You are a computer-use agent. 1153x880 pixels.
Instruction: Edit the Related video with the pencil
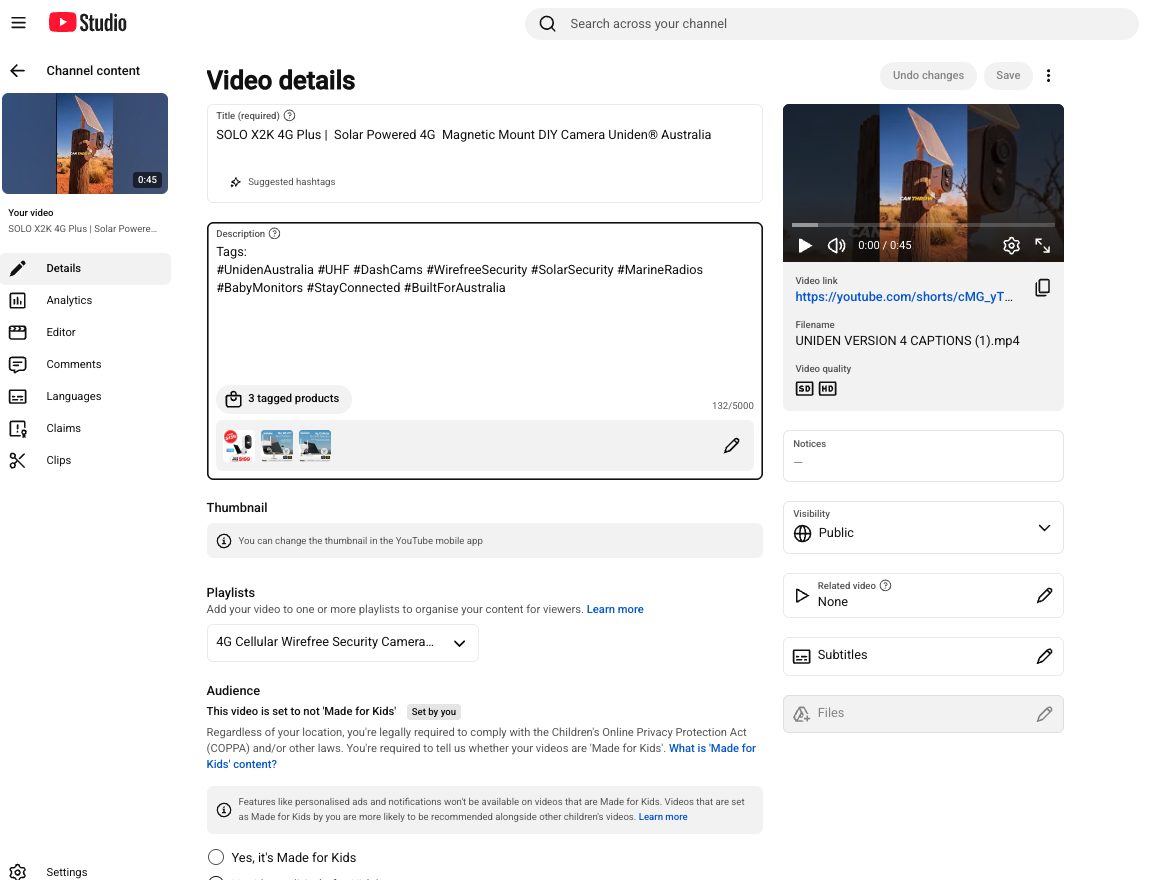1044,595
